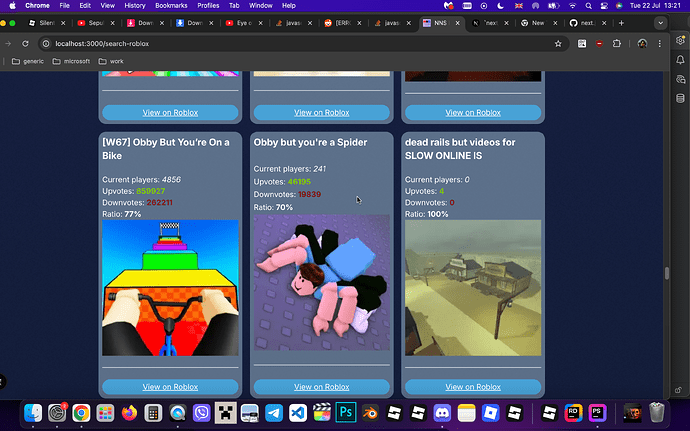Viewport: 690px width, 431px height.
Task: Open the Extensions puzzle-piece menu
Action: pyautogui.click(x=617, y=44)
